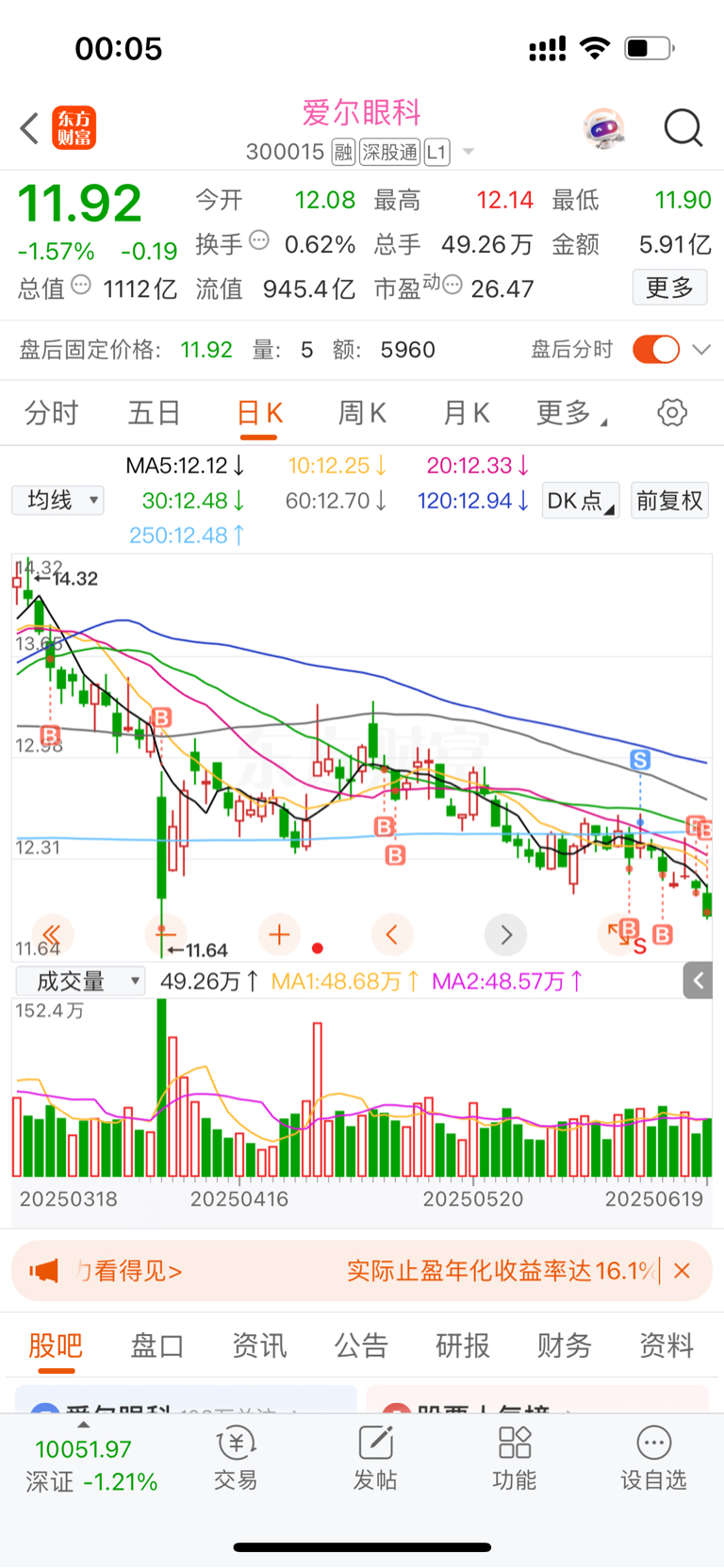Expand the after-hours row chevron

tap(701, 350)
